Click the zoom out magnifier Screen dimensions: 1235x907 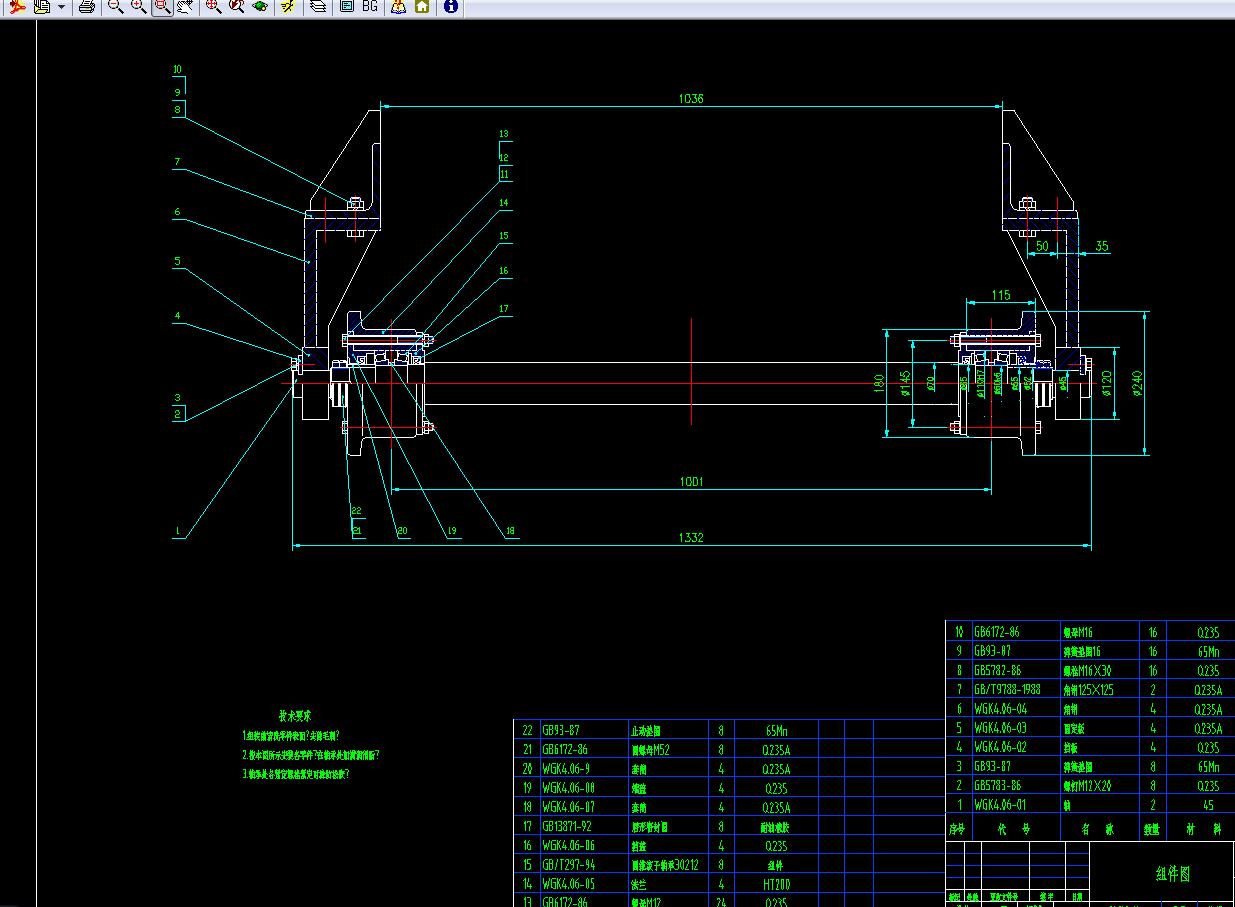pos(115,6)
